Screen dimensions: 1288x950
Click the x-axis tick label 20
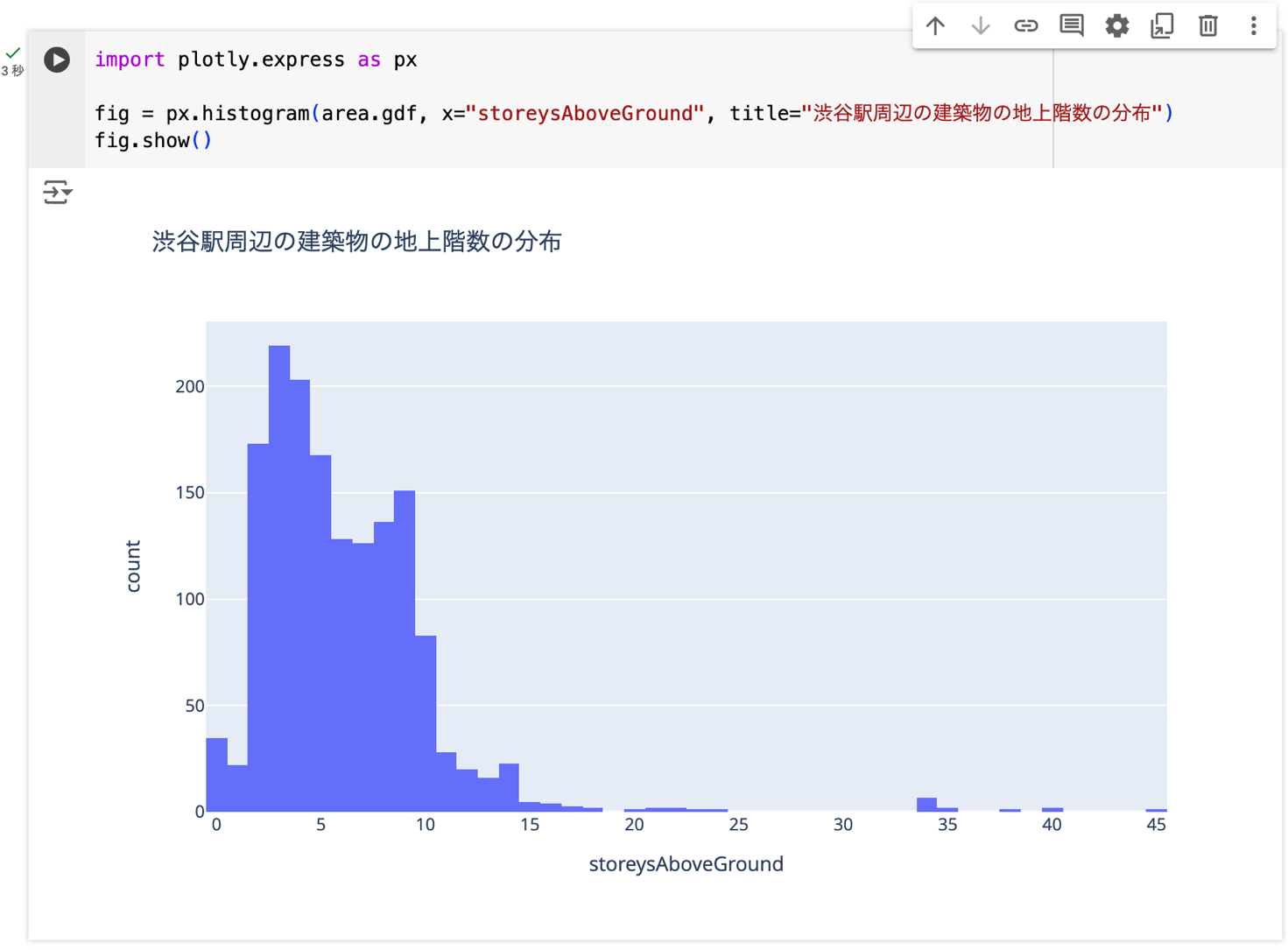[x=634, y=825]
